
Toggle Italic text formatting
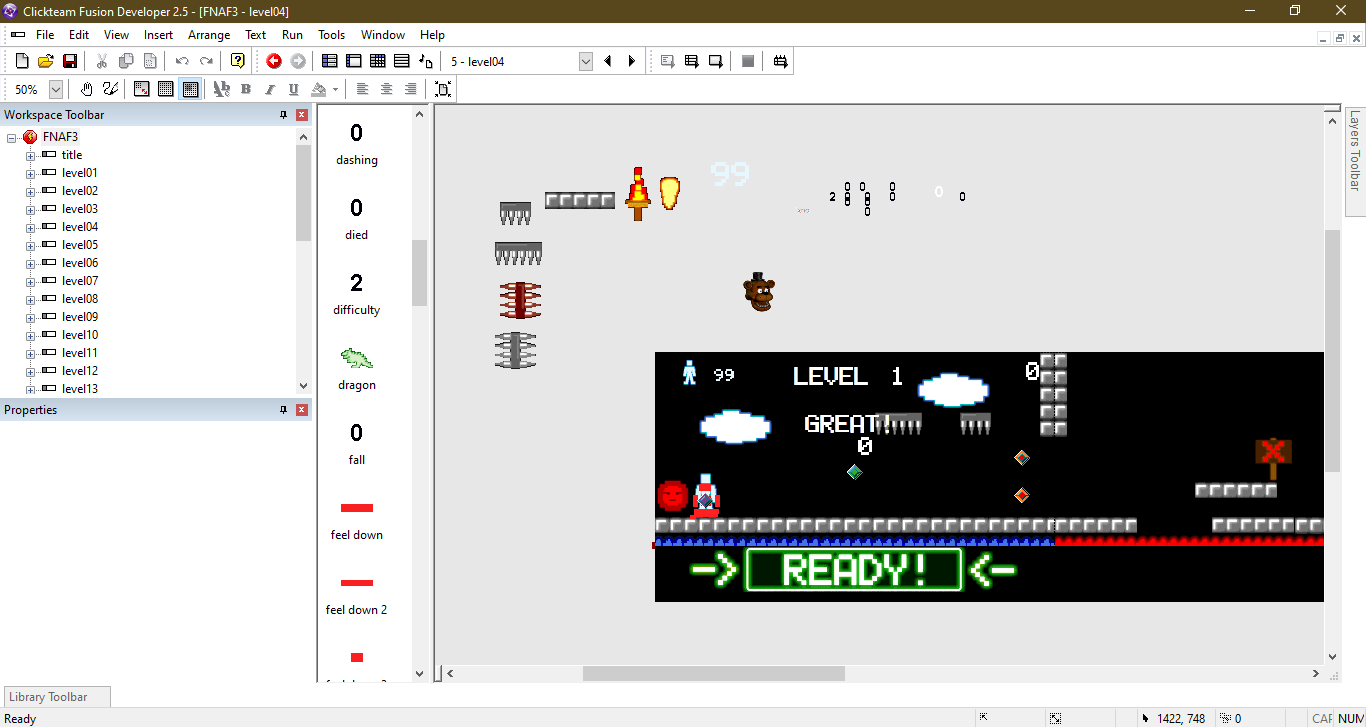(270, 89)
